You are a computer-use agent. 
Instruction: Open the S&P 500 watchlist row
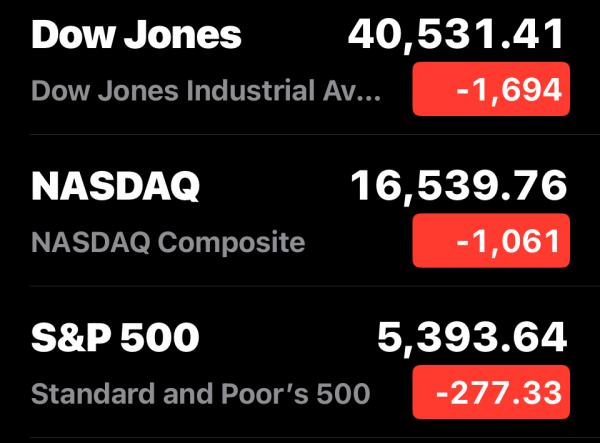[x=300, y=366]
